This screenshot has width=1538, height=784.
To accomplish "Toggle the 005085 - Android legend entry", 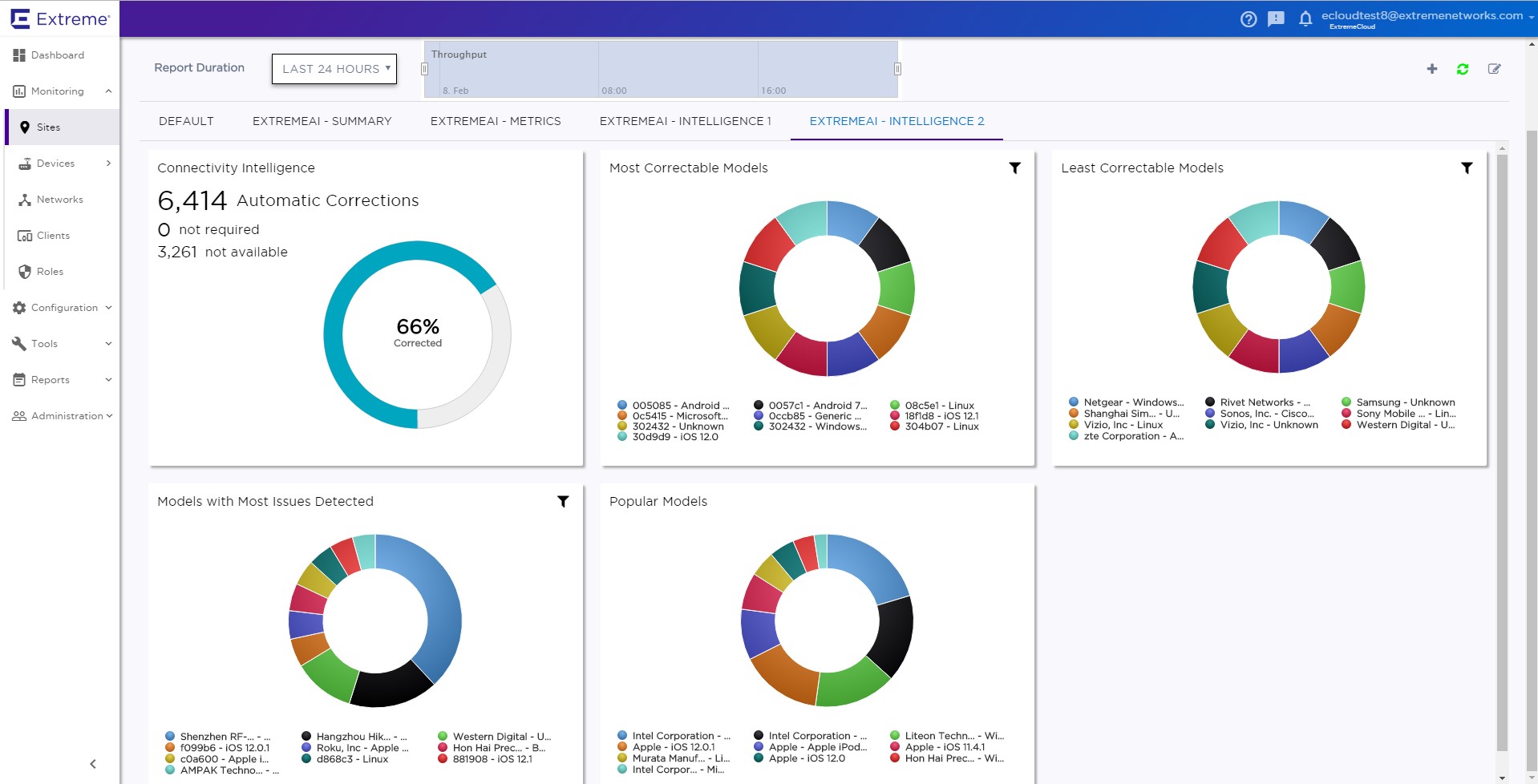I will (x=674, y=406).
